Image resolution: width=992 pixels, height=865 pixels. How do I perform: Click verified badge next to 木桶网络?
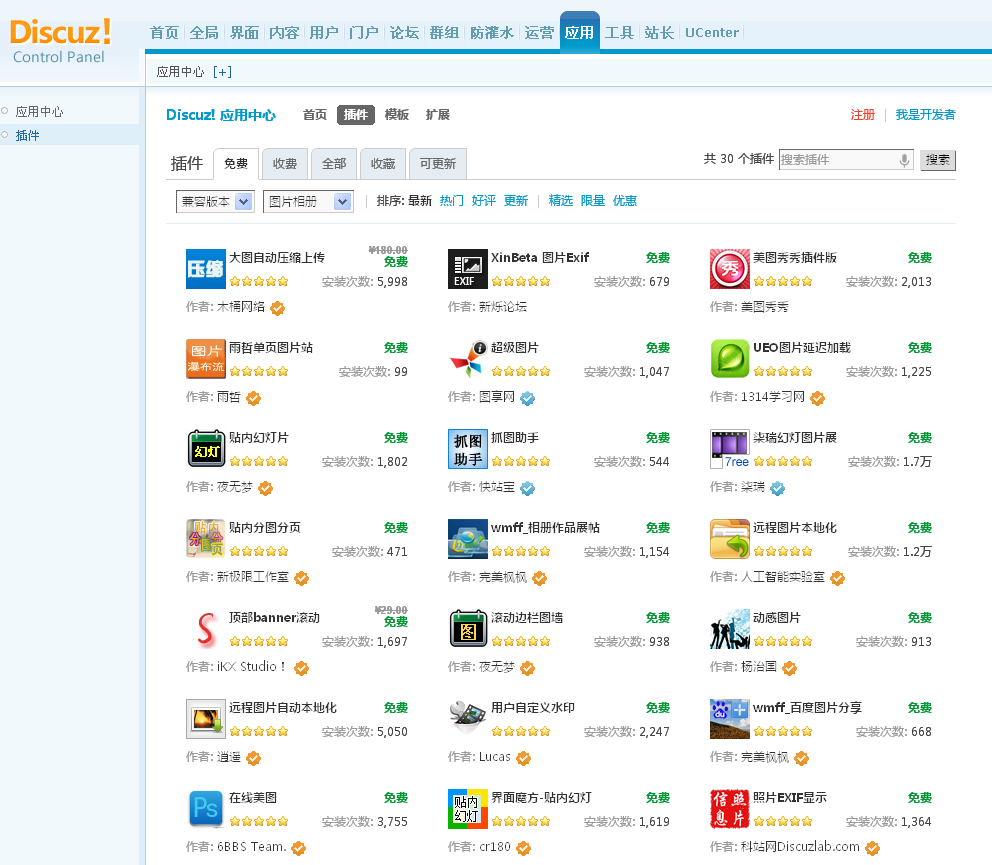coord(277,308)
